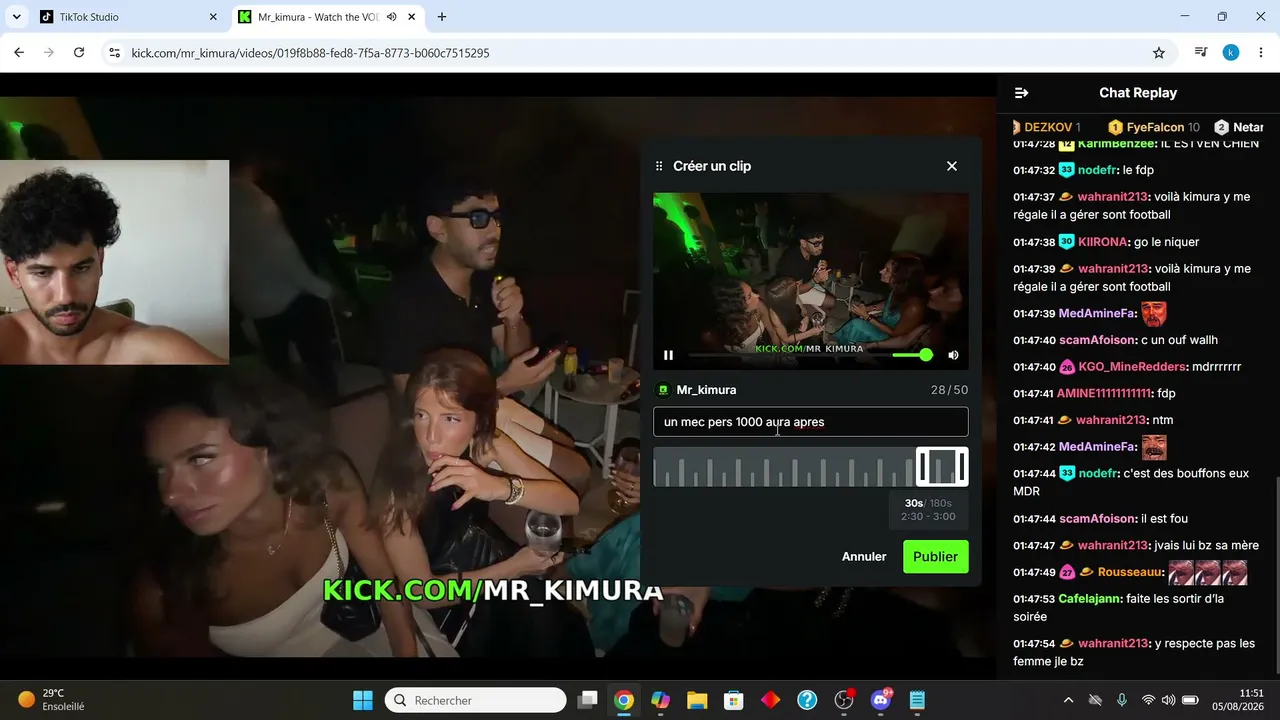Collapse the Chat Replay panel
Image resolution: width=1280 pixels, height=720 pixels.
(x=1021, y=93)
